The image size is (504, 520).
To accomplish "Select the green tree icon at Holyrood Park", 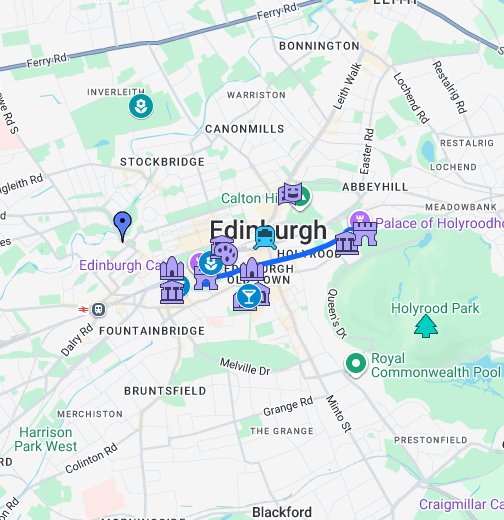I will [x=426, y=326].
